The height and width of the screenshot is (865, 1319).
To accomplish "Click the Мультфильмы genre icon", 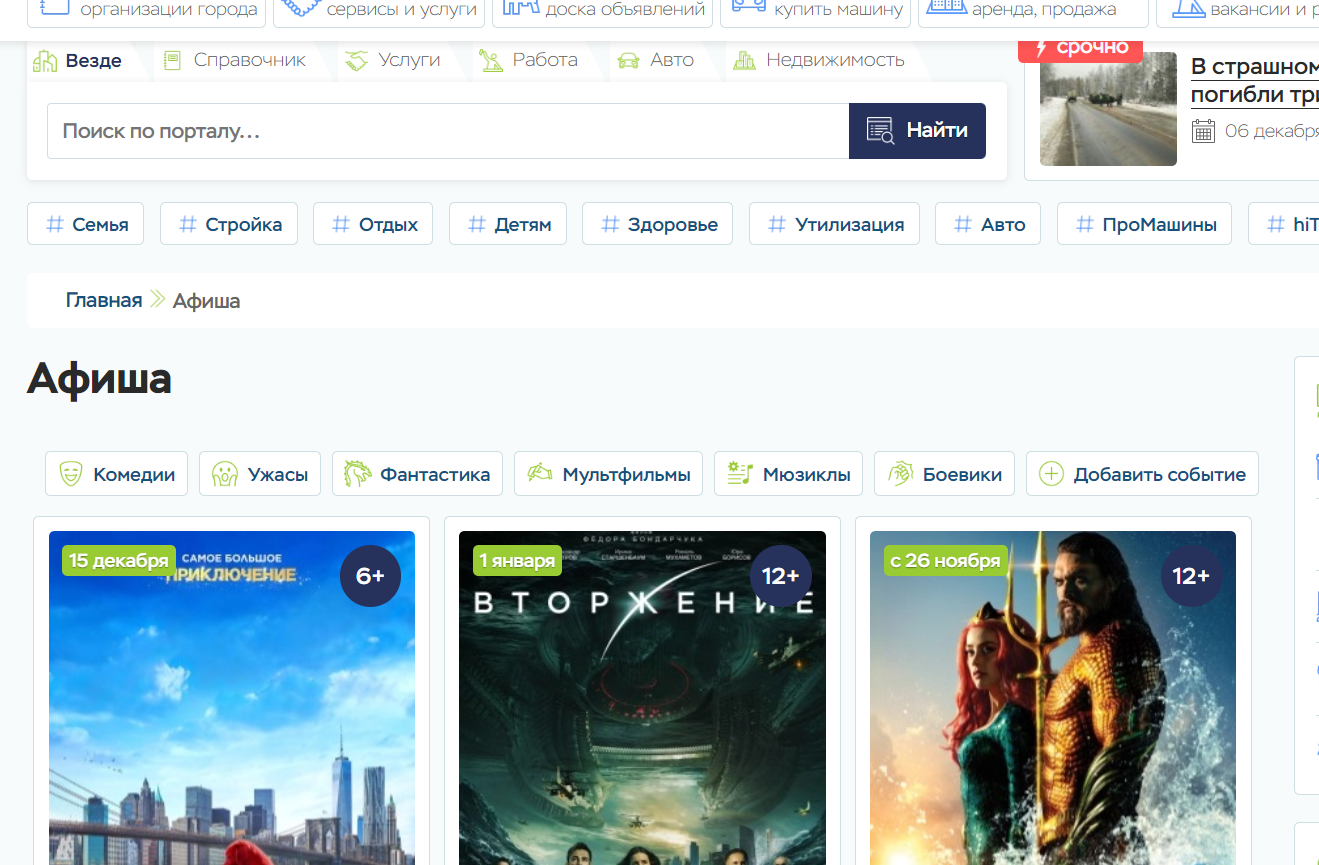I will click(x=540, y=474).
